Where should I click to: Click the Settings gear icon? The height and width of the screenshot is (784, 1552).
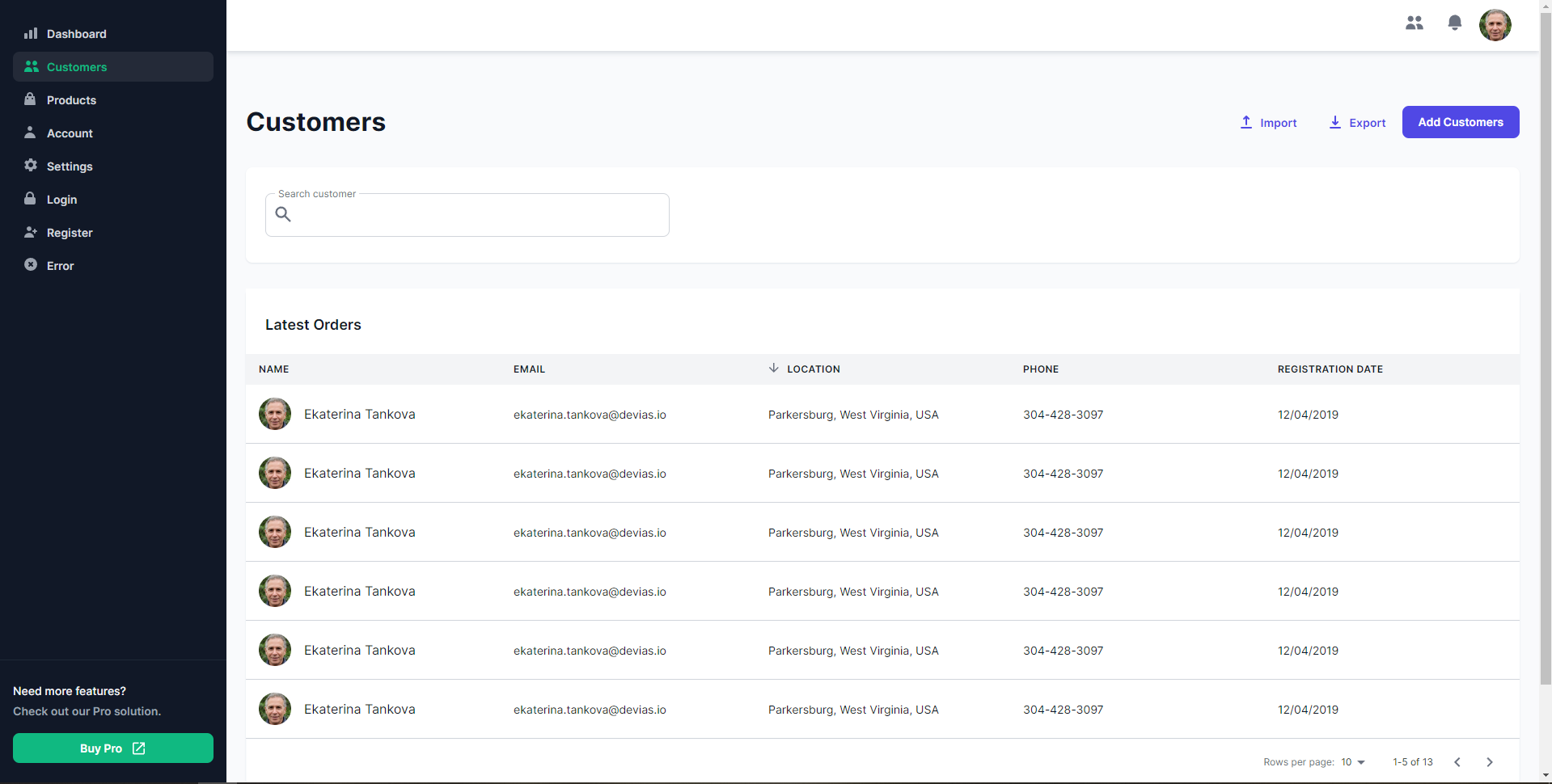30,166
